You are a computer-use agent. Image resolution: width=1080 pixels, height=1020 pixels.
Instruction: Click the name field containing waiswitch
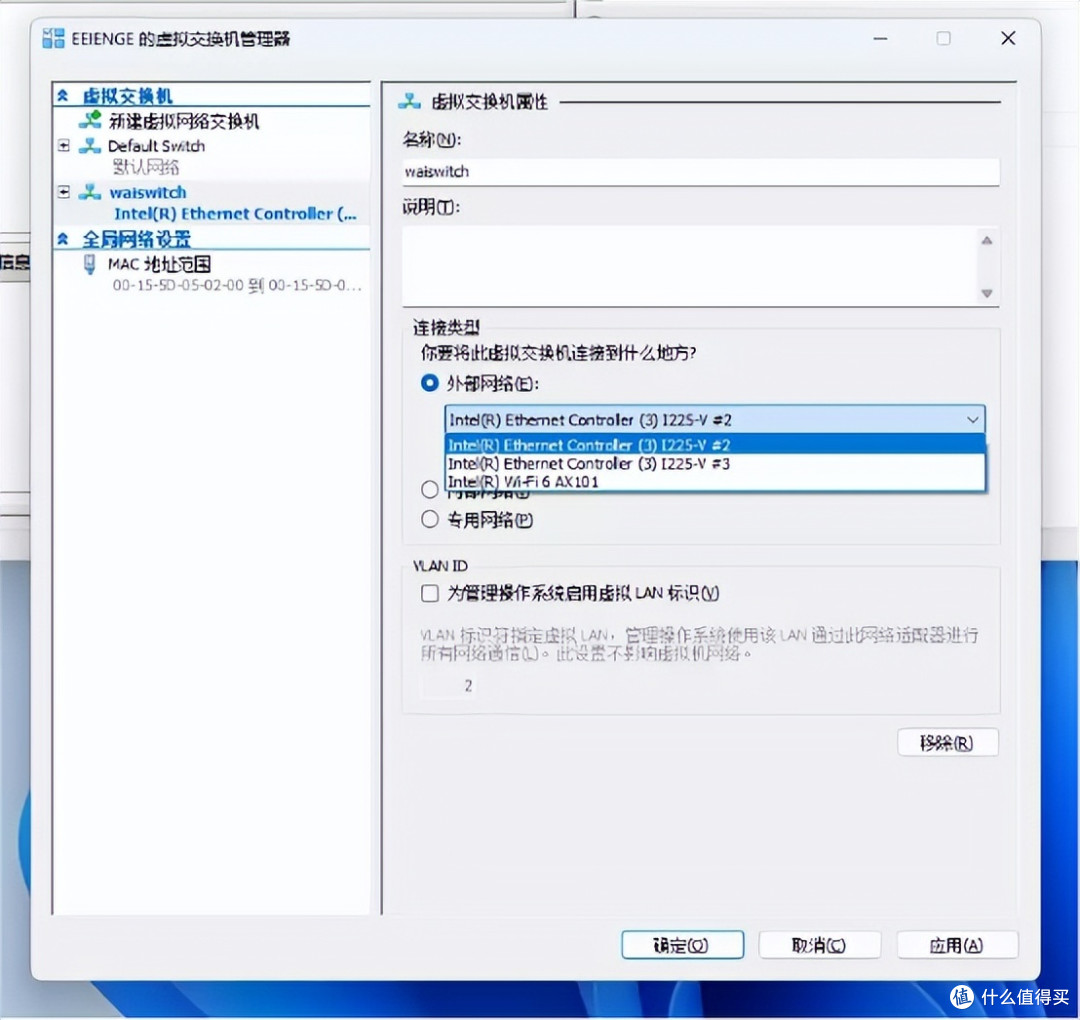pyautogui.click(x=700, y=171)
